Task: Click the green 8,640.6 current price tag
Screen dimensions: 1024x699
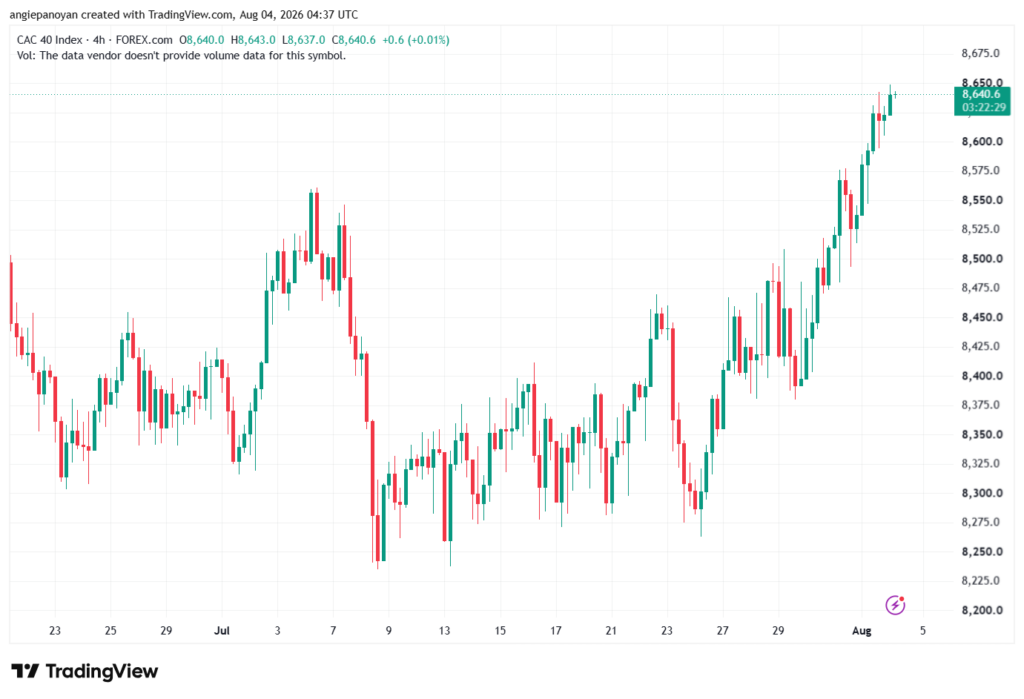Action: 981,94
